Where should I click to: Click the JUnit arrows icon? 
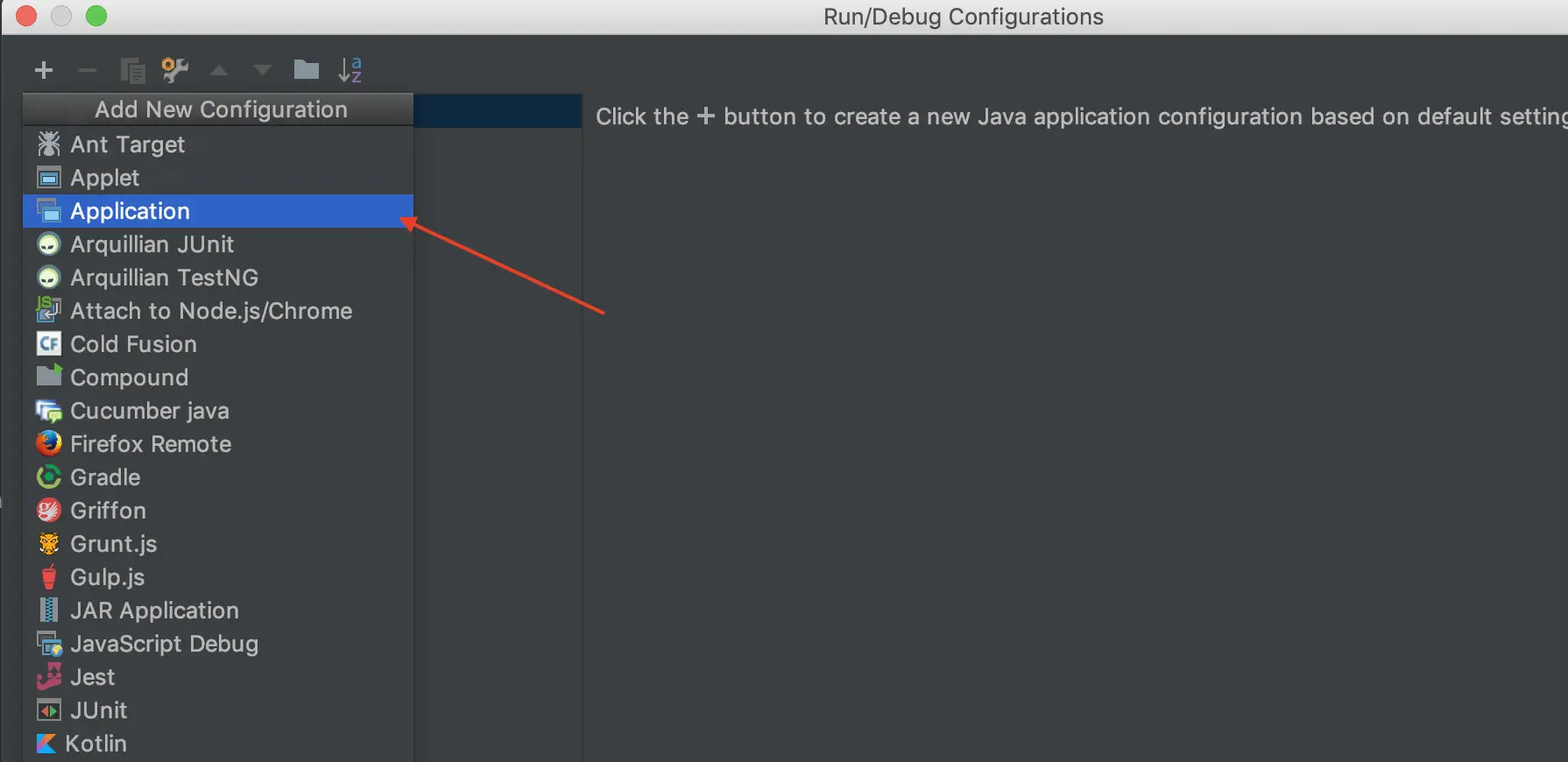(49, 710)
